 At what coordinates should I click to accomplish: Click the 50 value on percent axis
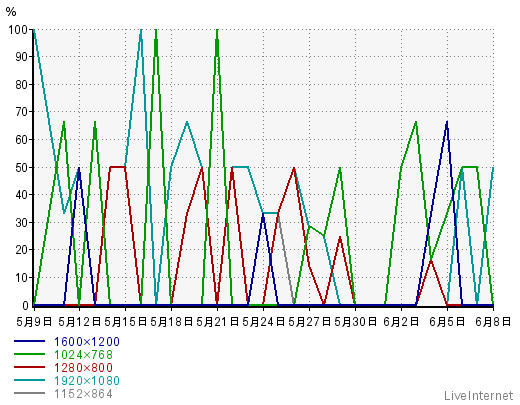22,167
